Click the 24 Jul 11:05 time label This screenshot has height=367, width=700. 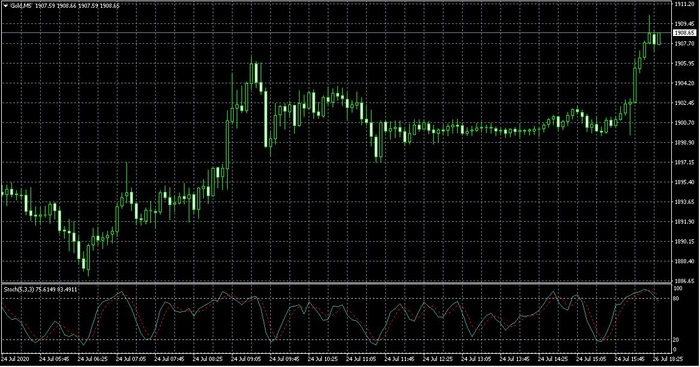pyautogui.click(x=361, y=359)
